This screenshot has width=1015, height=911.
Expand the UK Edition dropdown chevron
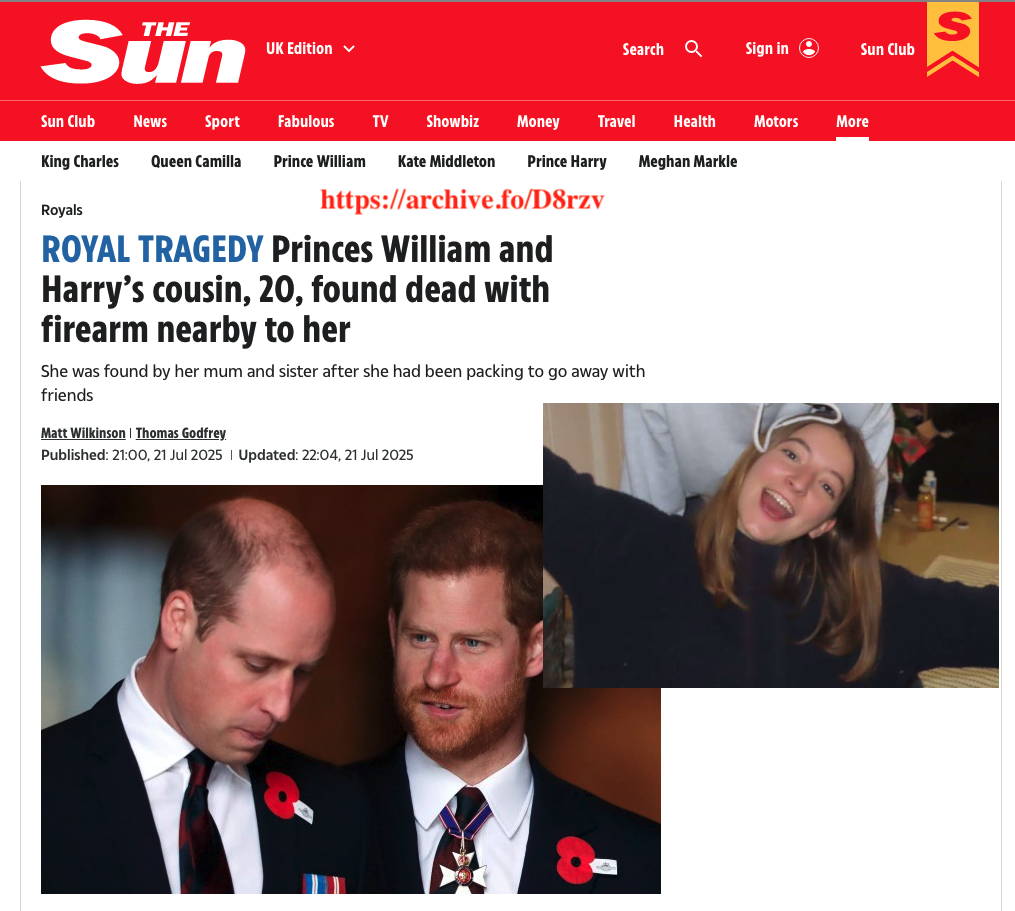coord(349,49)
